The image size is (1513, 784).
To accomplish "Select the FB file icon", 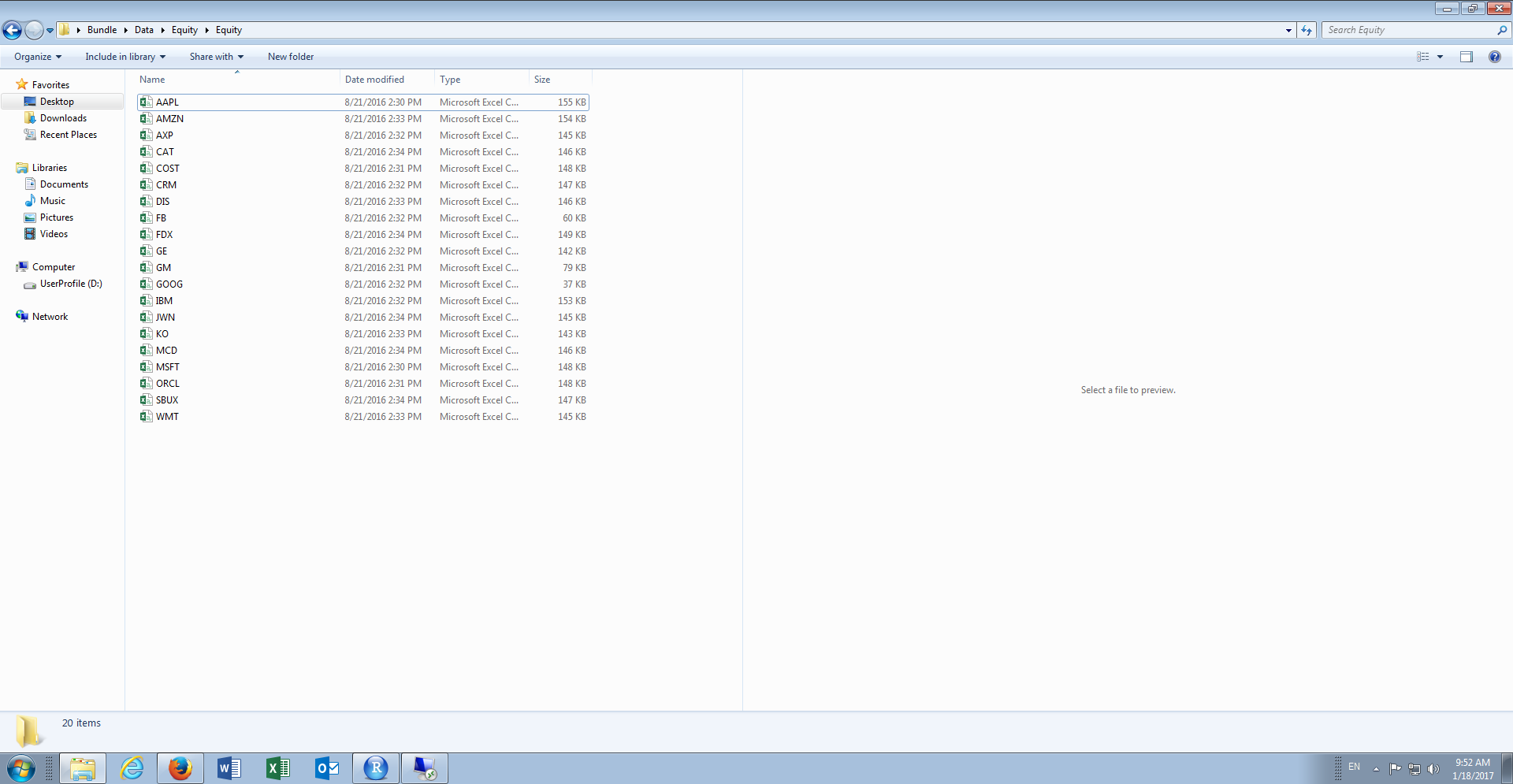I will coord(146,217).
